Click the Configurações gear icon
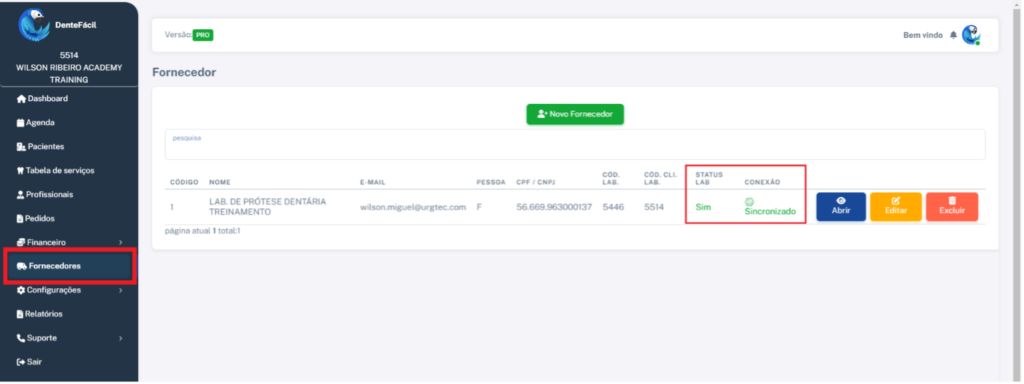This screenshot has width=1024, height=384. 21,290
